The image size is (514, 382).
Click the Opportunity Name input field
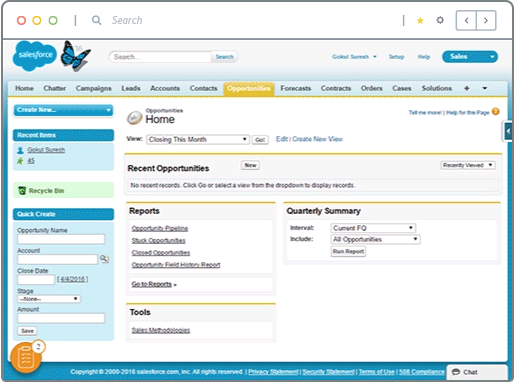click(x=61, y=239)
